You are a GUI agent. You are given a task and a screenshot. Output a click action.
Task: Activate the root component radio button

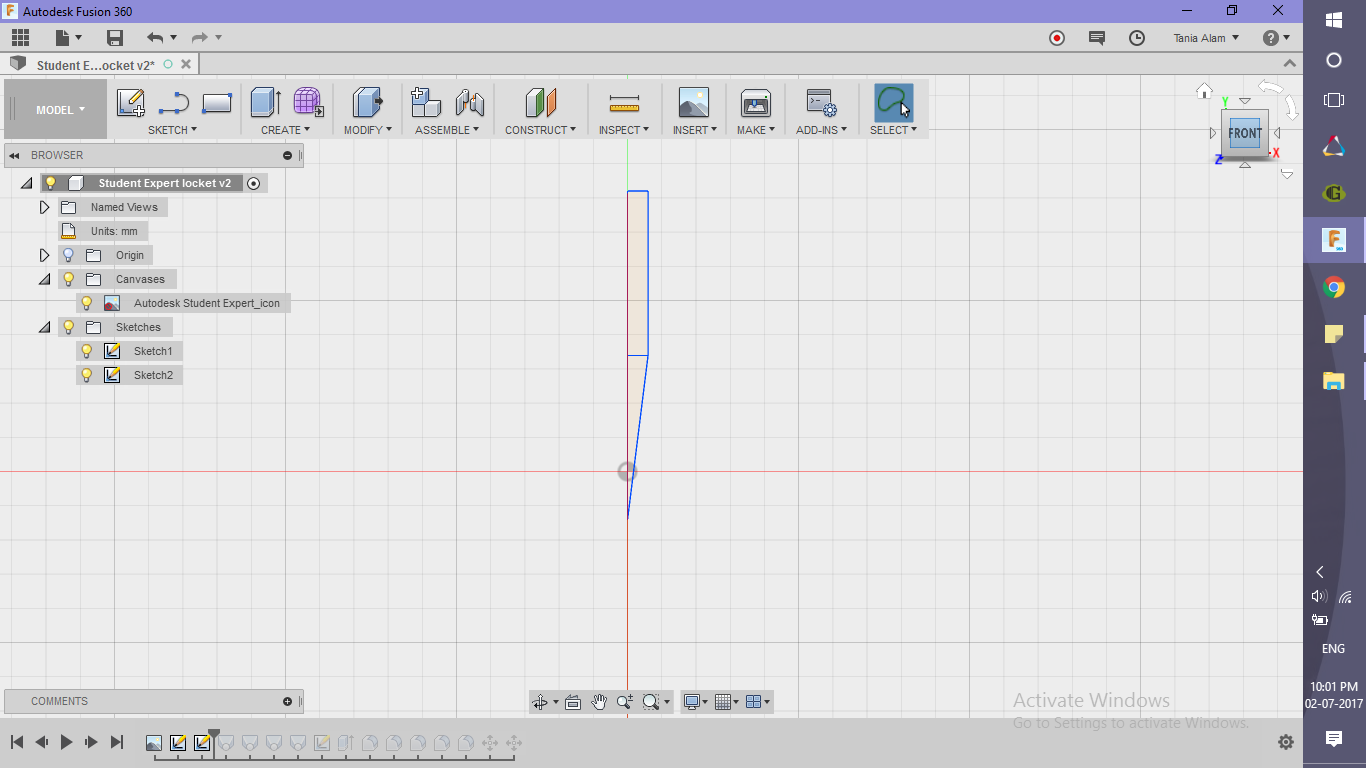coord(254,183)
